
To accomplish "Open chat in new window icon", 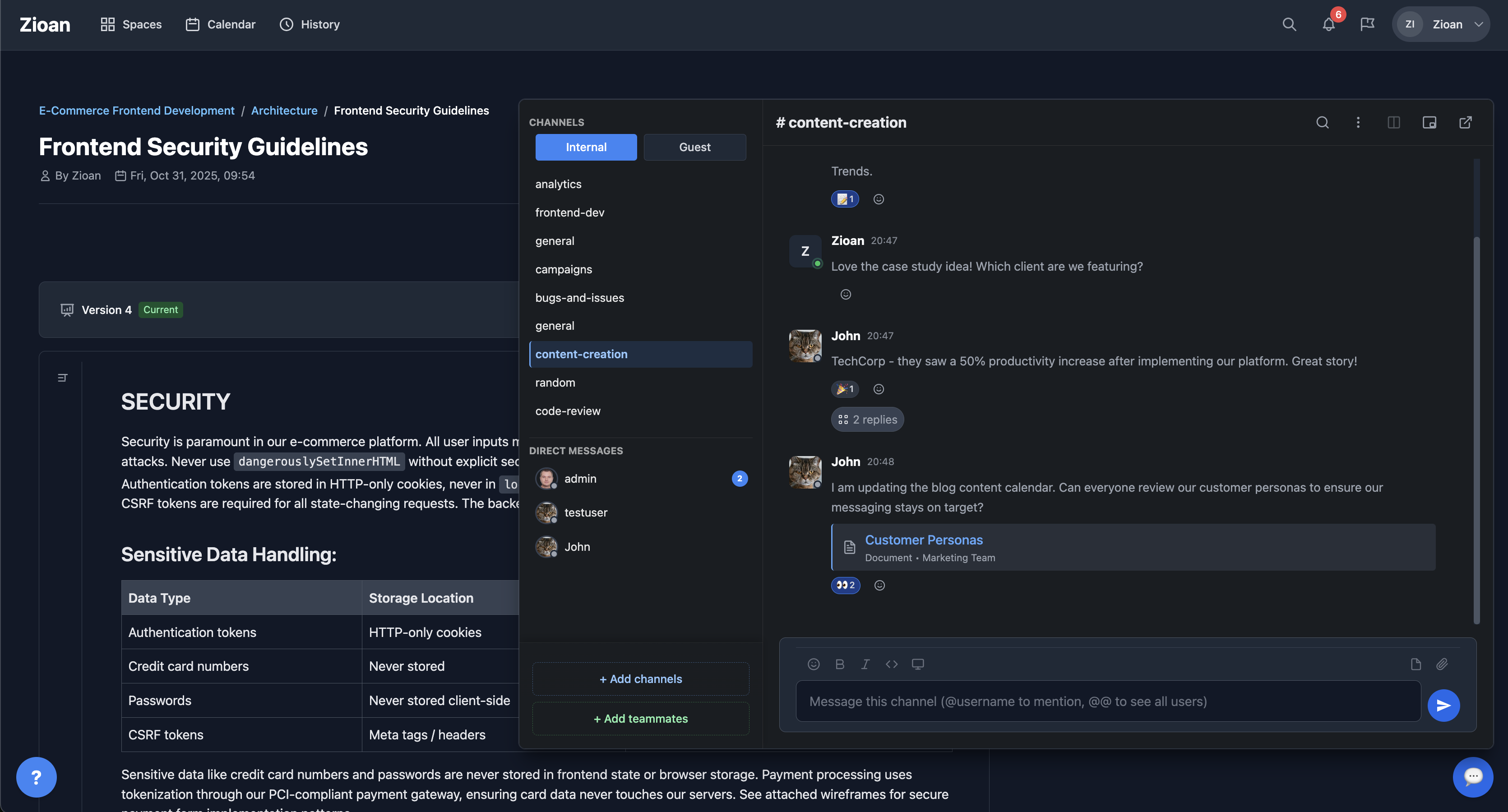I will (x=1465, y=122).
